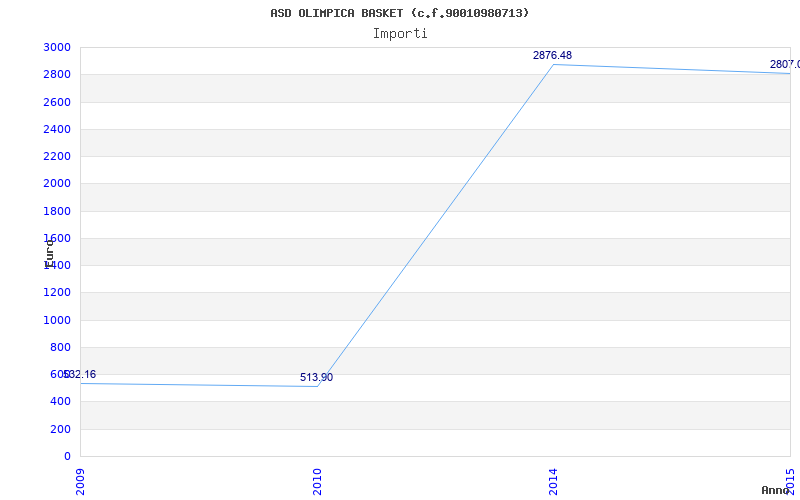Click the partially cut 2807 data label
Screen dimensions: 800x500
[x=785, y=65]
